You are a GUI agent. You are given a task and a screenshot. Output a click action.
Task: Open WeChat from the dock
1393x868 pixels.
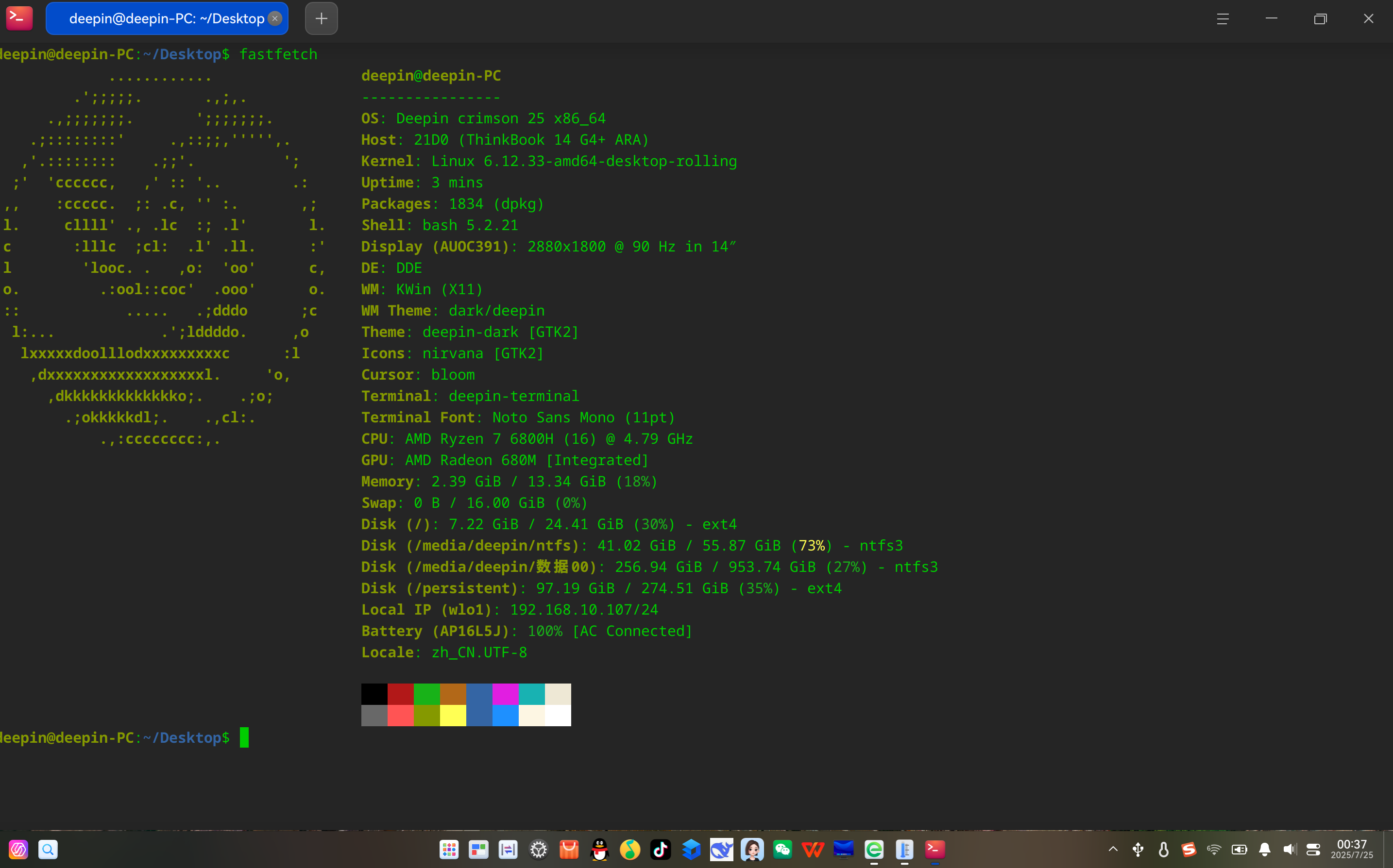click(782, 849)
